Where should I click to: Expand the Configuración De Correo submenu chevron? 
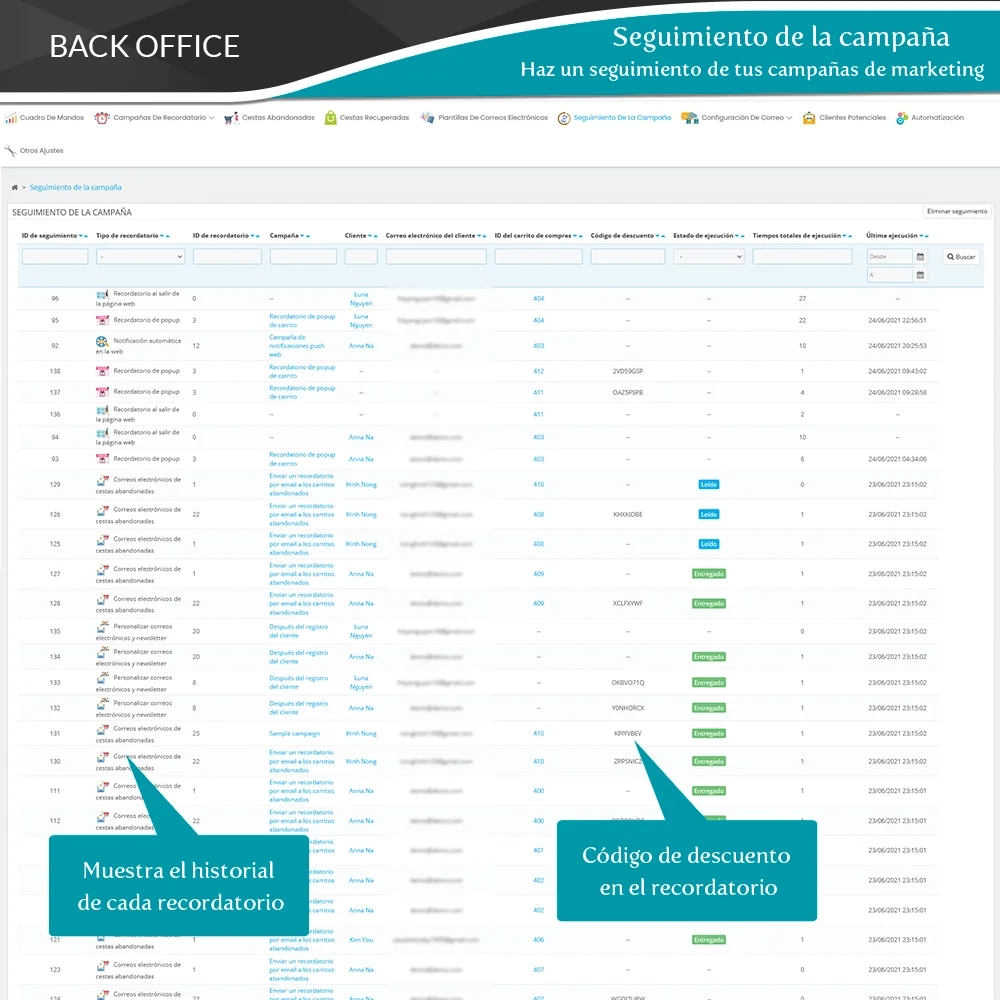[x=790, y=117]
